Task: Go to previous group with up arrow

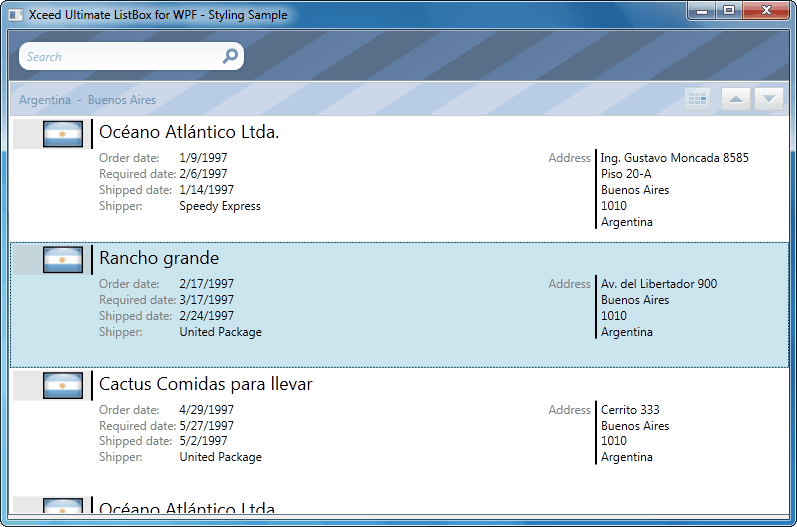Action: tap(735, 99)
